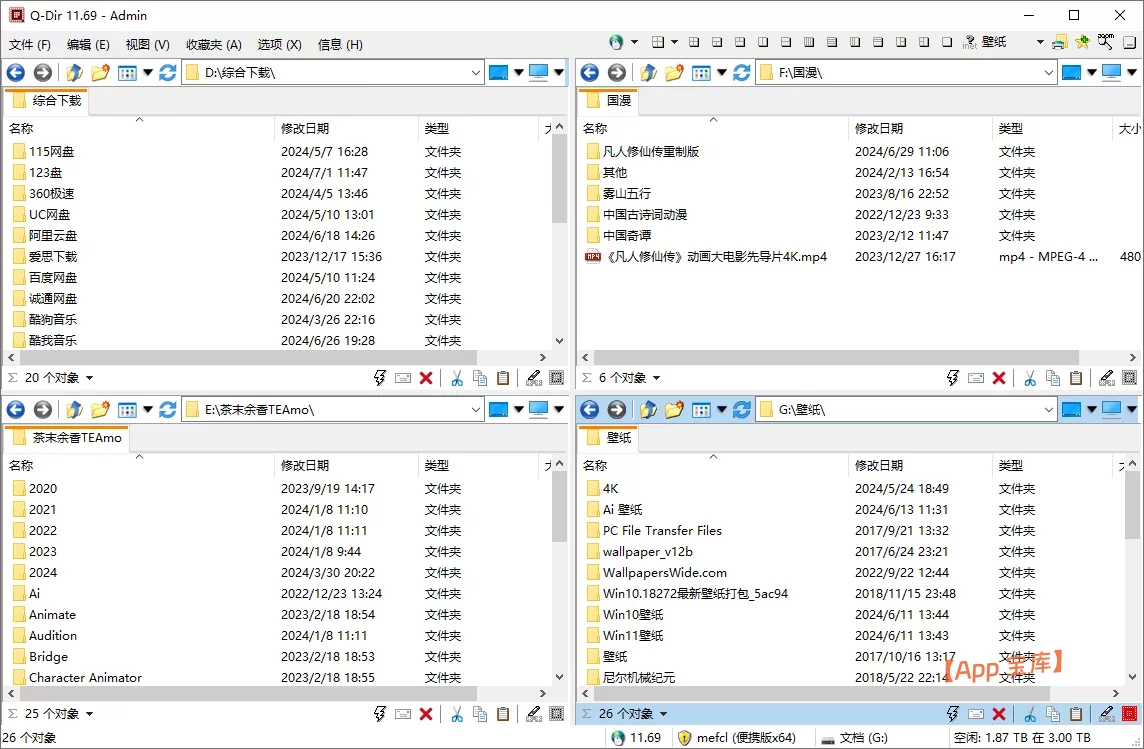Viewport: 1144px width, 749px height.
Task: Open the 4K folder in the 壁纸 pane
Action: (x=609, y=488)
